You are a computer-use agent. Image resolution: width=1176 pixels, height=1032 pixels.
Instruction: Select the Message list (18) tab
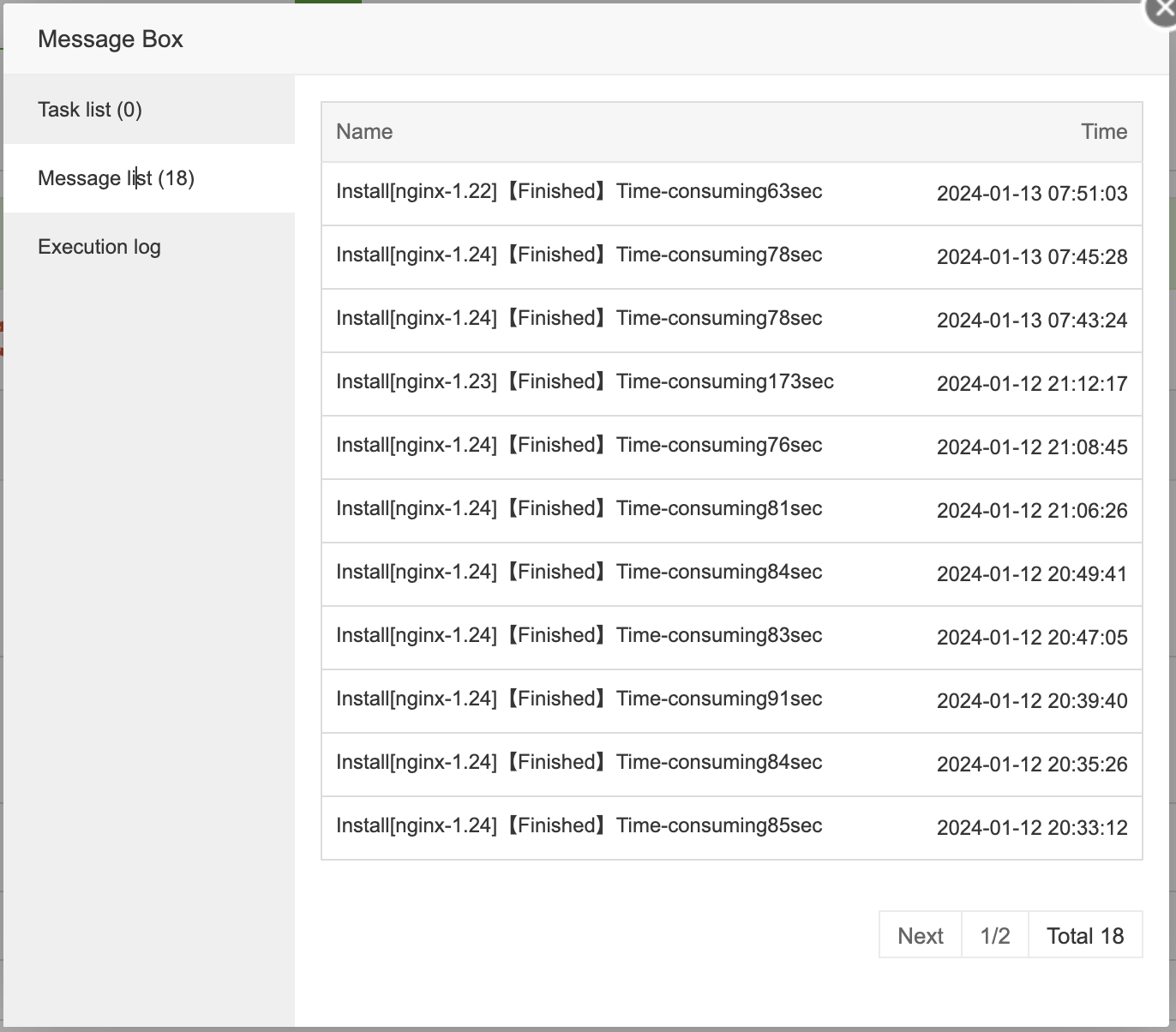pyautogui.click(x=116, y=178)
